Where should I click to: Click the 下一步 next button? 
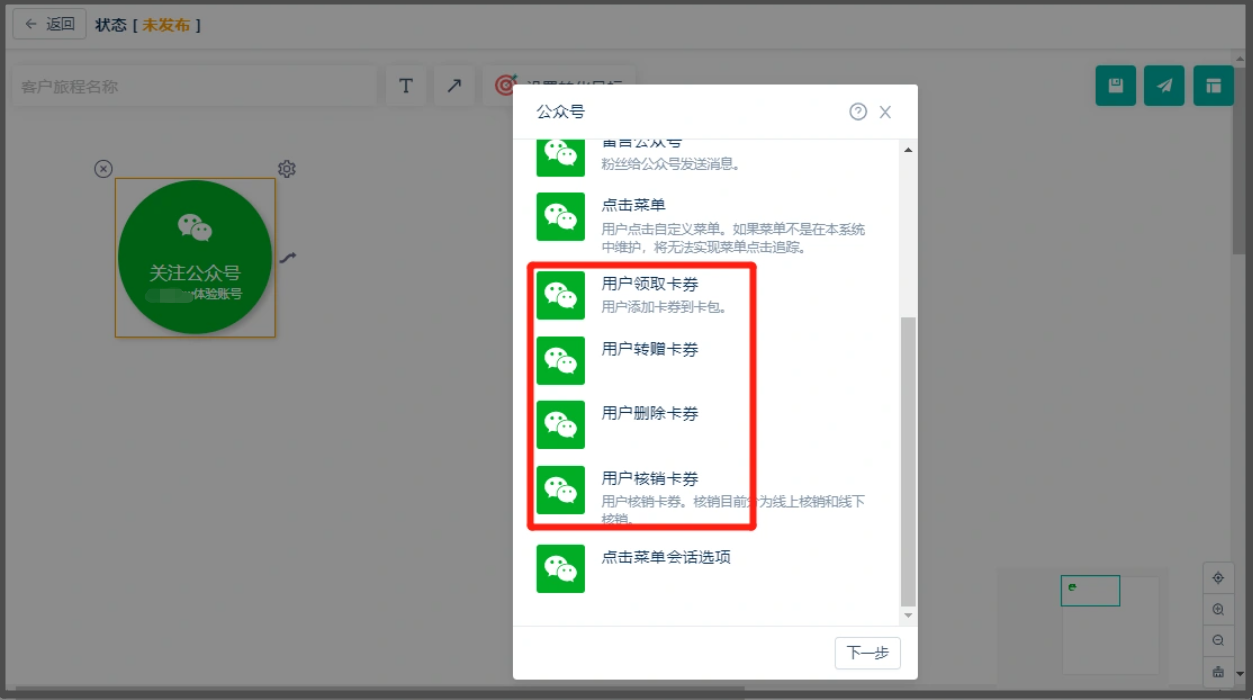[x=868, y=653]
